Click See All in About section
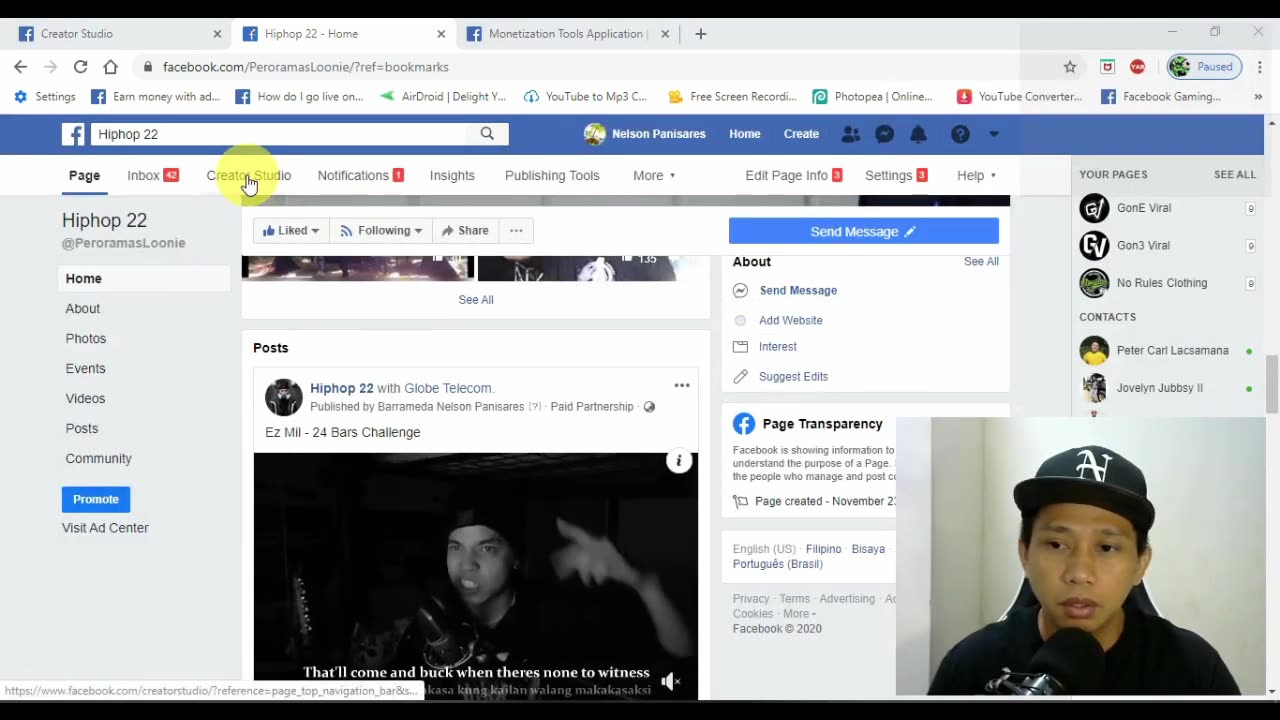This screenshot has width=1280, height=720. click(981, 261)
